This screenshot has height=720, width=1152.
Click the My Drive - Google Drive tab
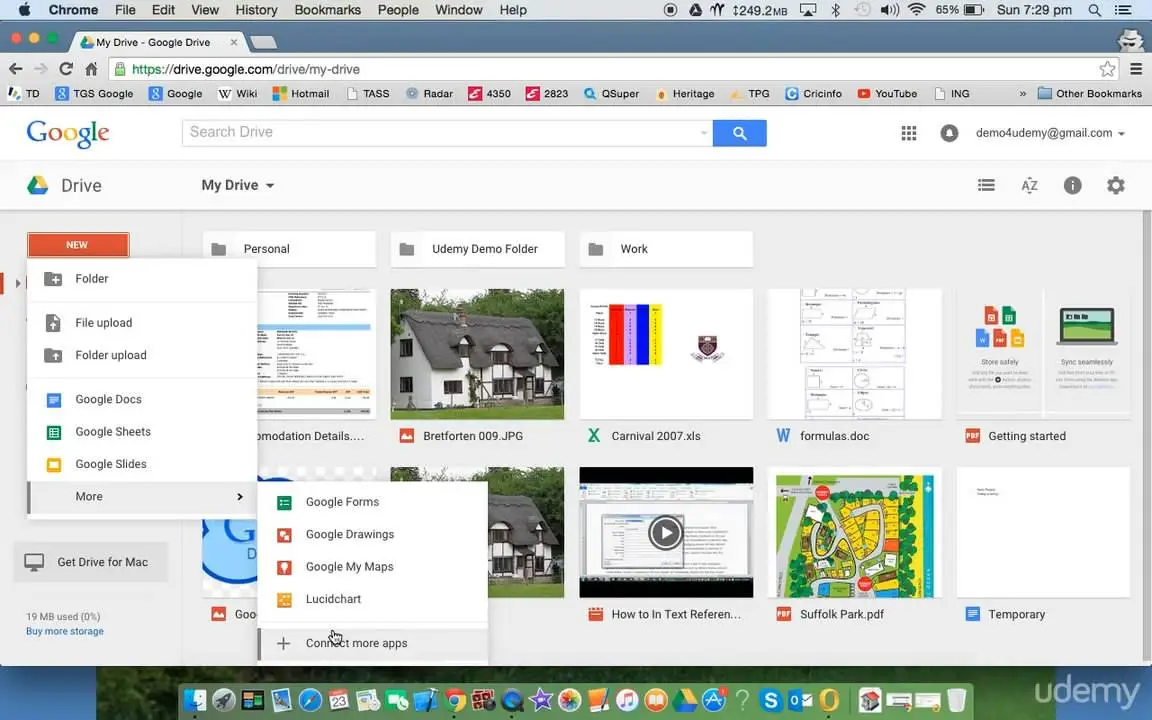[158, 42]
